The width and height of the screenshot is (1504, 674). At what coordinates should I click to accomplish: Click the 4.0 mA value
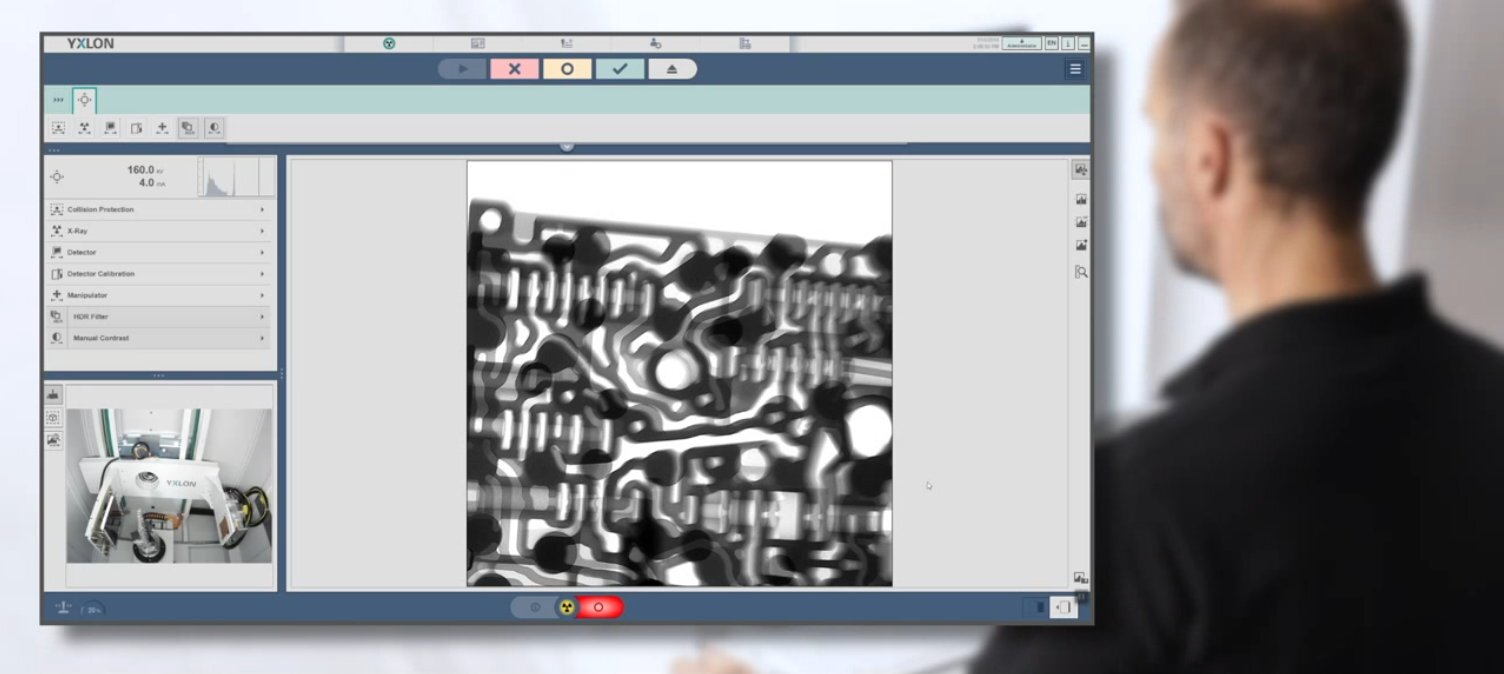[x=148, y=183]
